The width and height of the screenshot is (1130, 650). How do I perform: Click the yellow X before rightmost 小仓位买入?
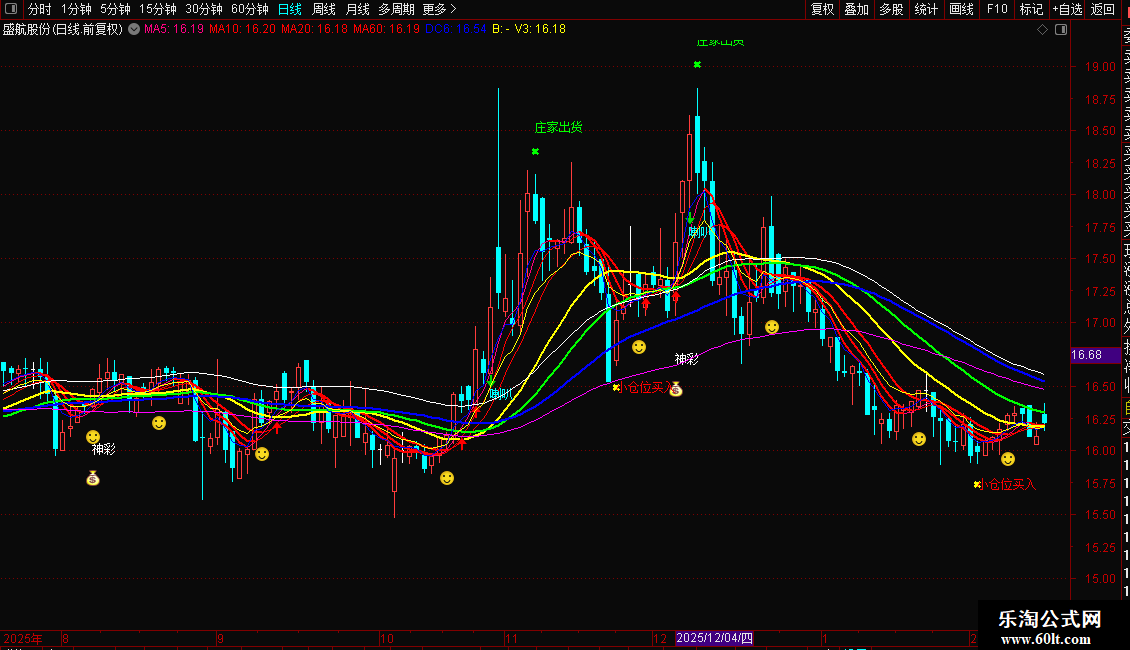click(x=977, y=484)
